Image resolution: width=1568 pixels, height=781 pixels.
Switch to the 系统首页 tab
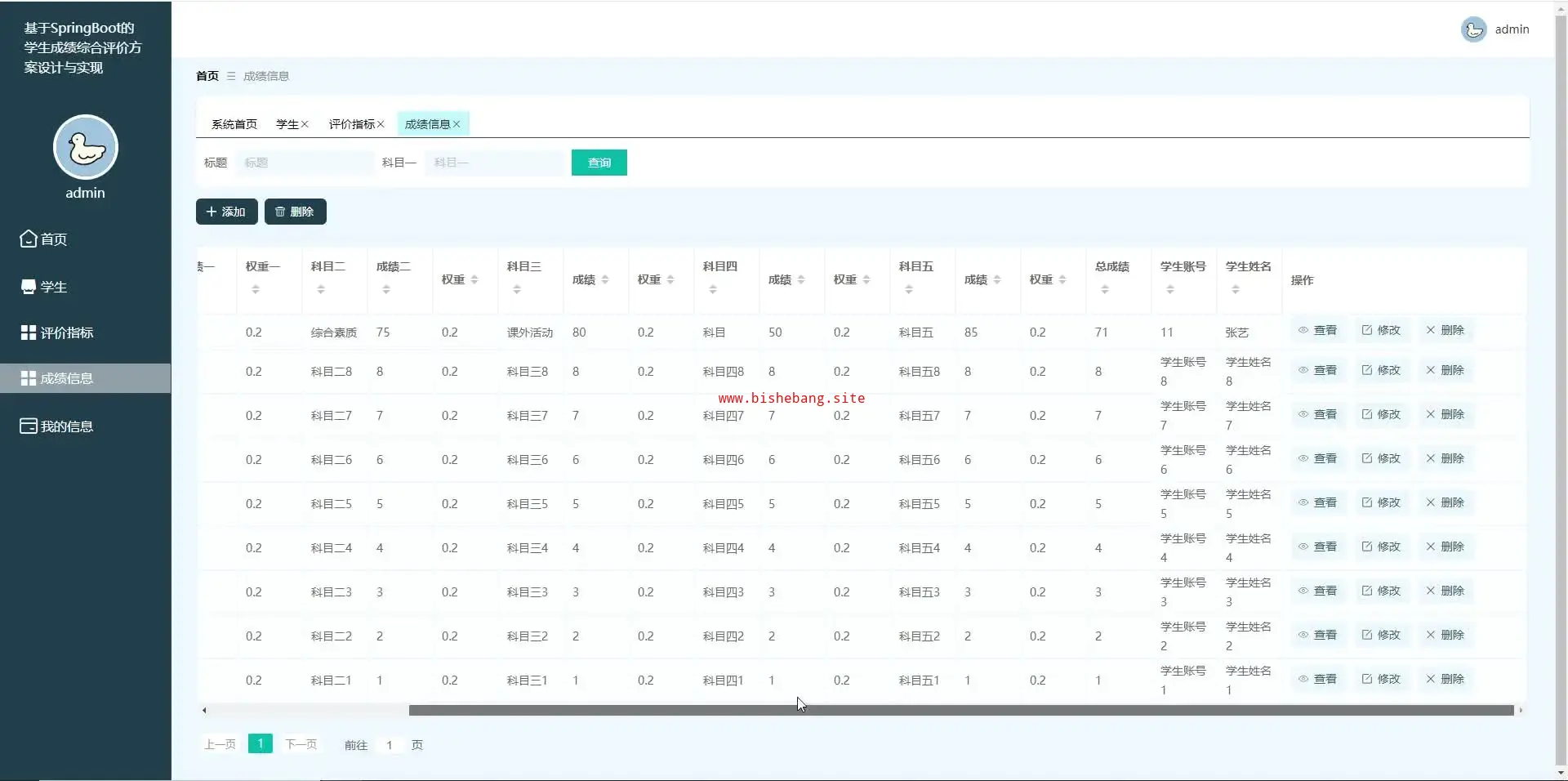point(234,124)
